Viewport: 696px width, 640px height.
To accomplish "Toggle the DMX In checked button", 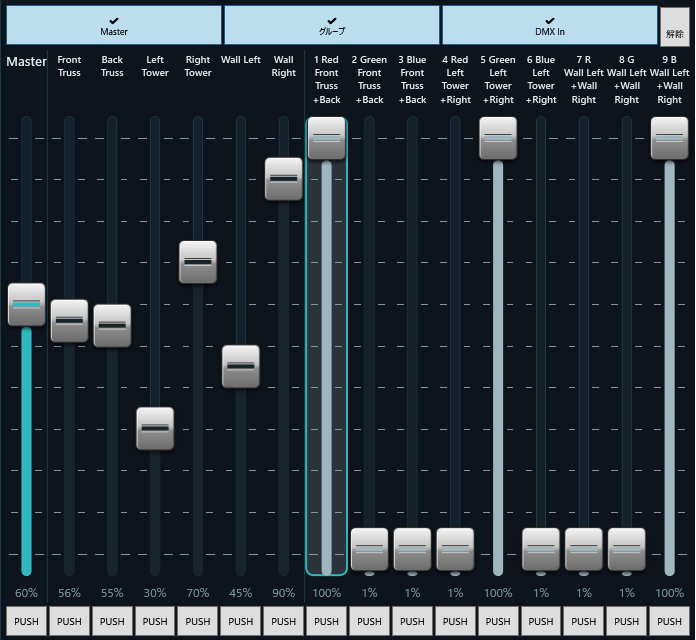I will (x=550, y=25).
